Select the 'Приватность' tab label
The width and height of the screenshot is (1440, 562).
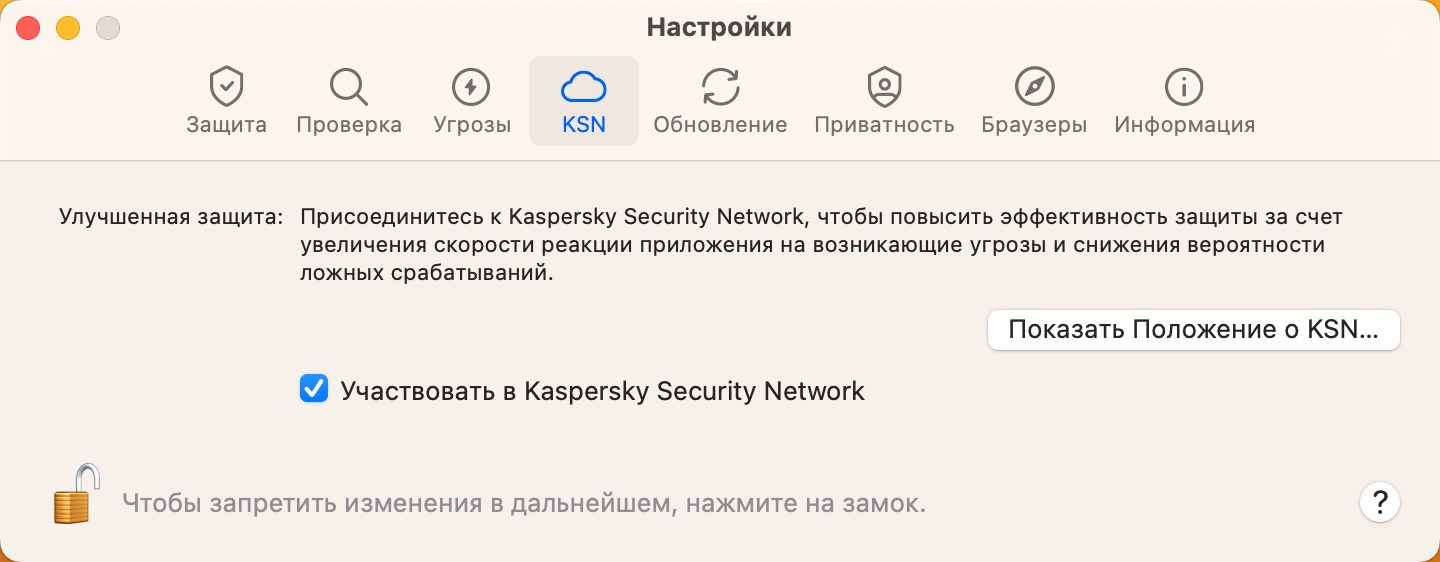tap(884, 125)
